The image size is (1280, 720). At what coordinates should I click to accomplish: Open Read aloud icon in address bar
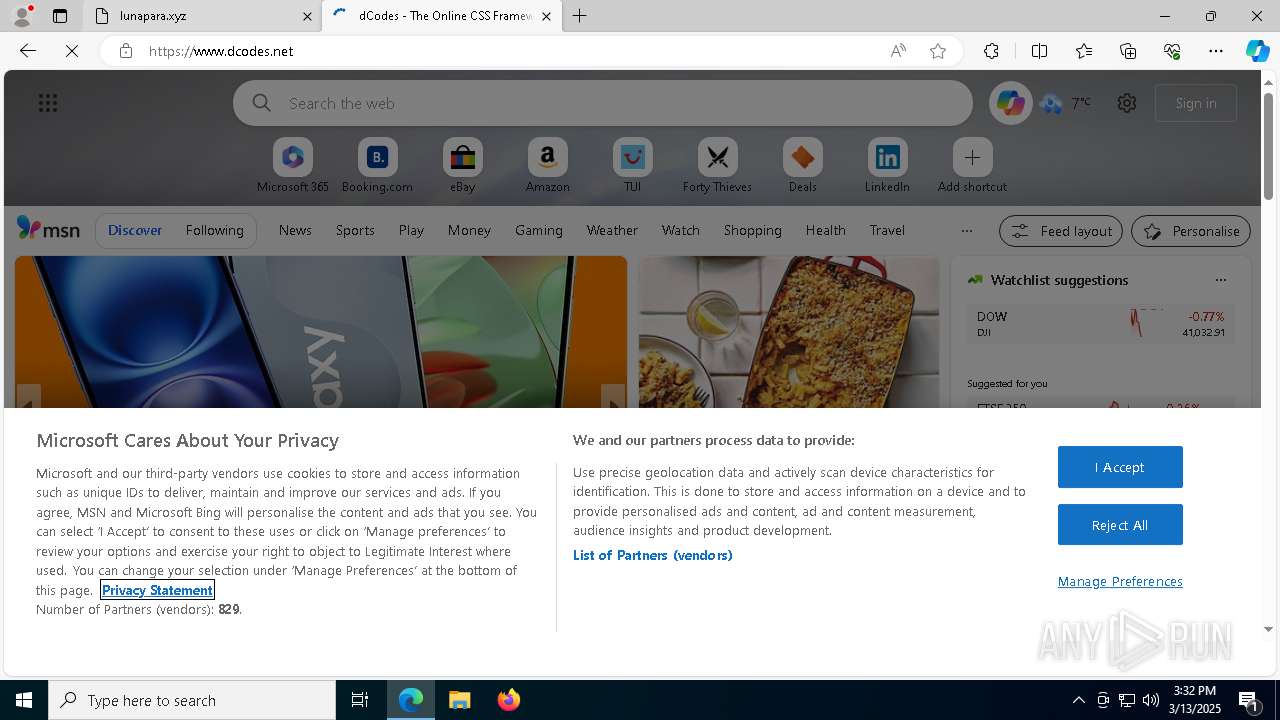(898, 51)
